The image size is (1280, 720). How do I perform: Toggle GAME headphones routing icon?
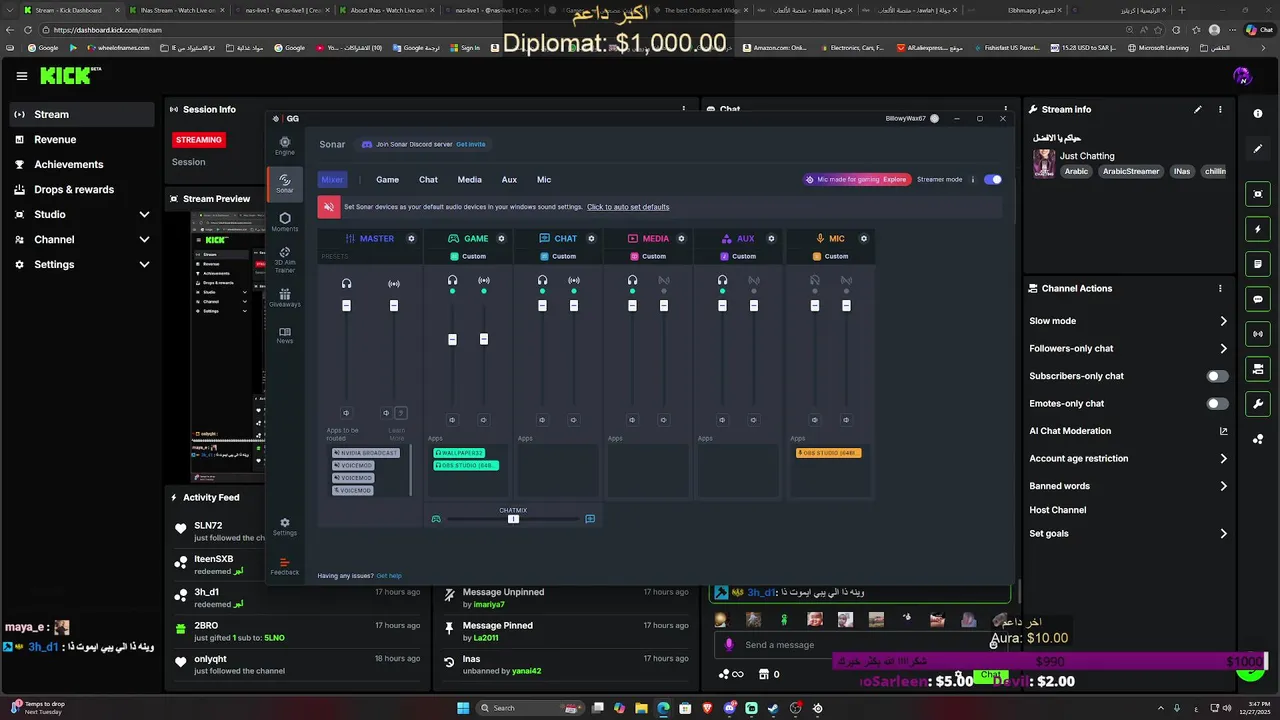pos(452,281)
